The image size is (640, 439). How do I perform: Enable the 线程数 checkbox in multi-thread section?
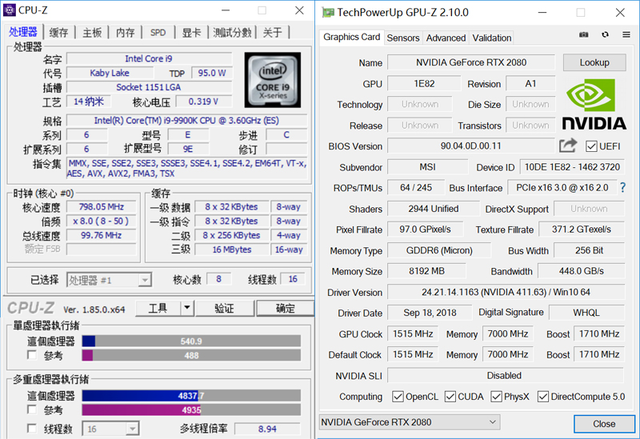click(35, 428)
